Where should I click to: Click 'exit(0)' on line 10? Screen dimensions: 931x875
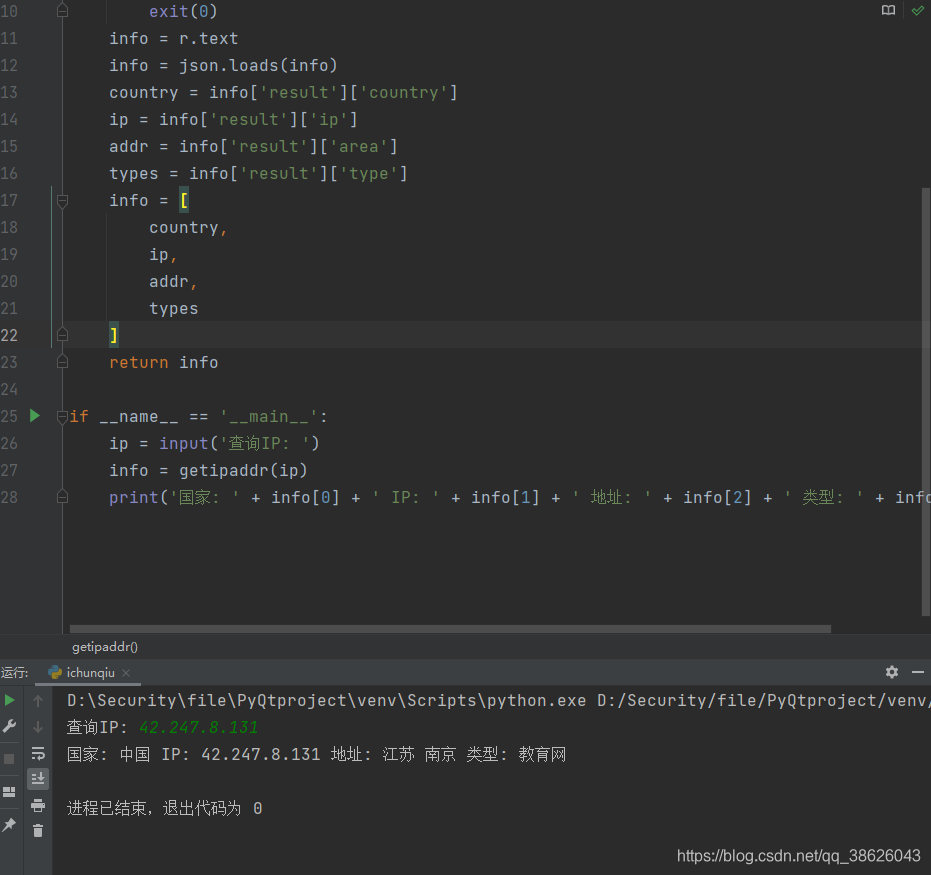tap(183, 11)
